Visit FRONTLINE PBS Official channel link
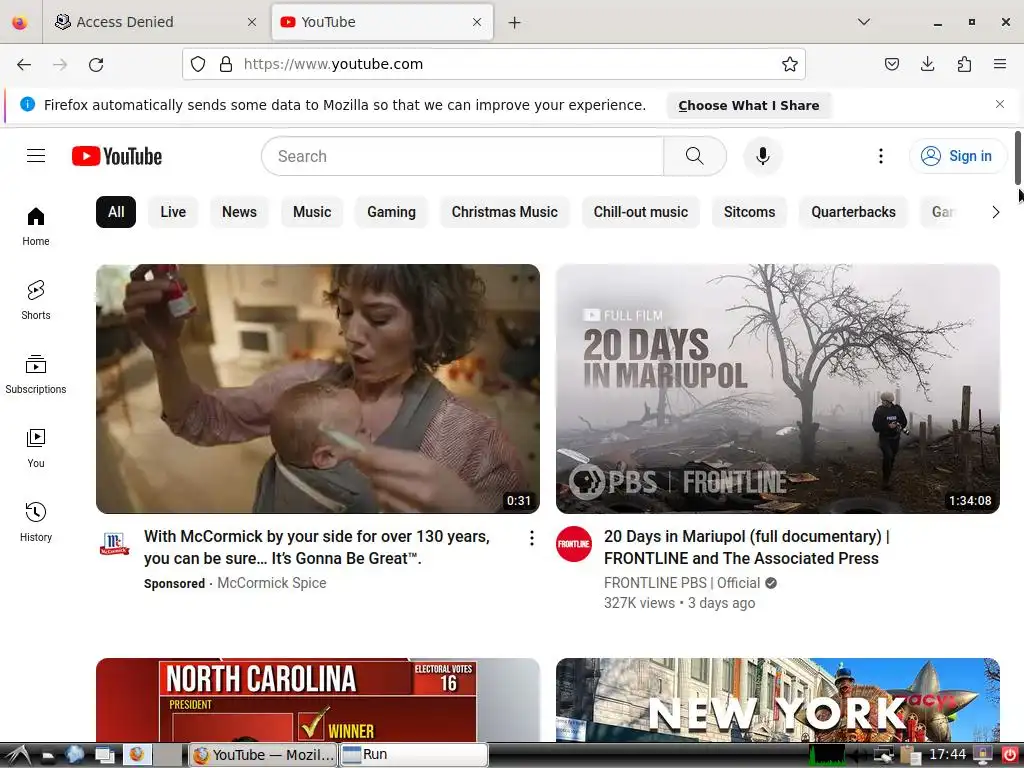Image resolution: width=1024 pixels, height=768 pixels. 682,583
